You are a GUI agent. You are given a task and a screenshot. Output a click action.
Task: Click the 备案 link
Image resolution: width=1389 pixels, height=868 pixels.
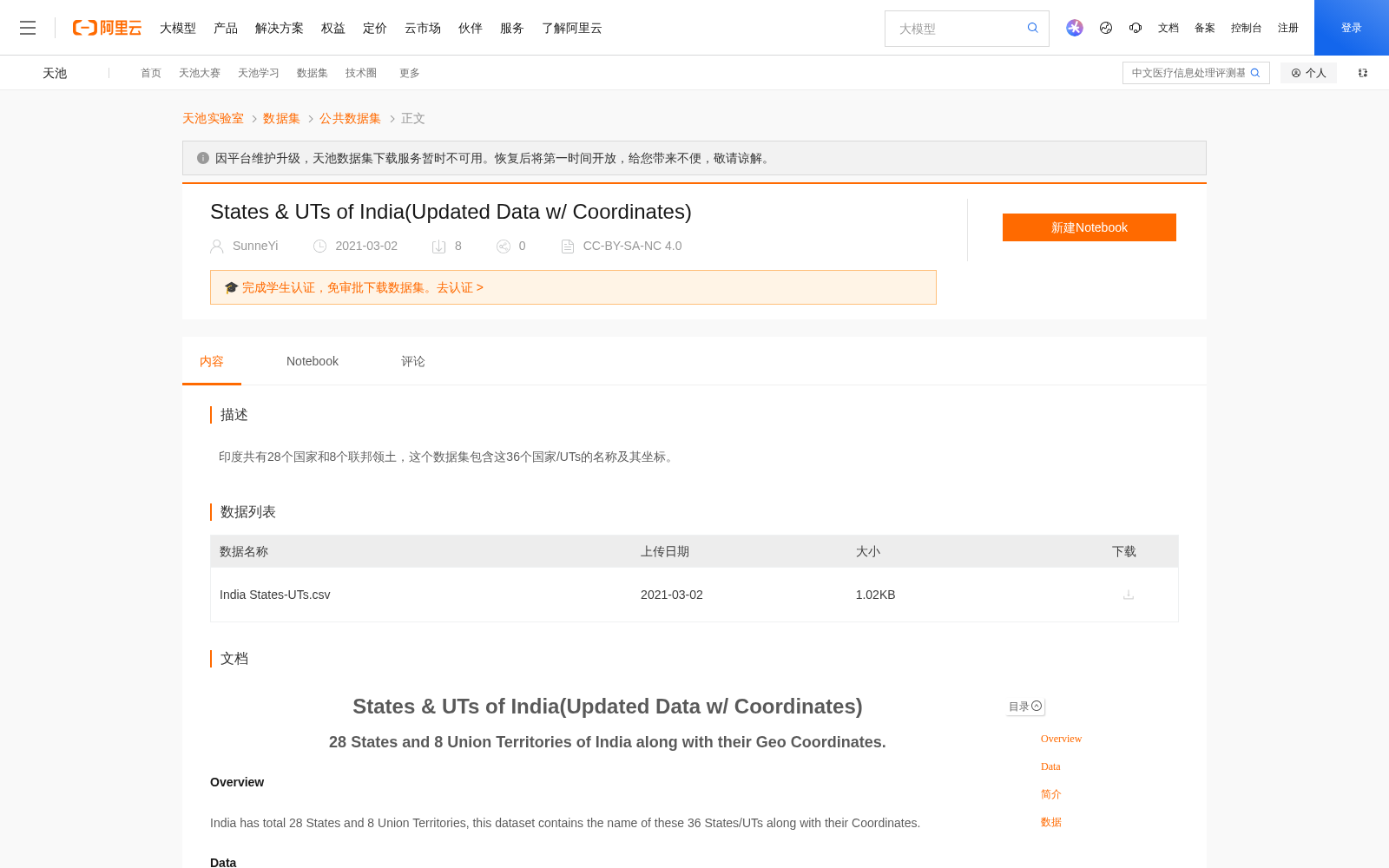[1205, 28]
